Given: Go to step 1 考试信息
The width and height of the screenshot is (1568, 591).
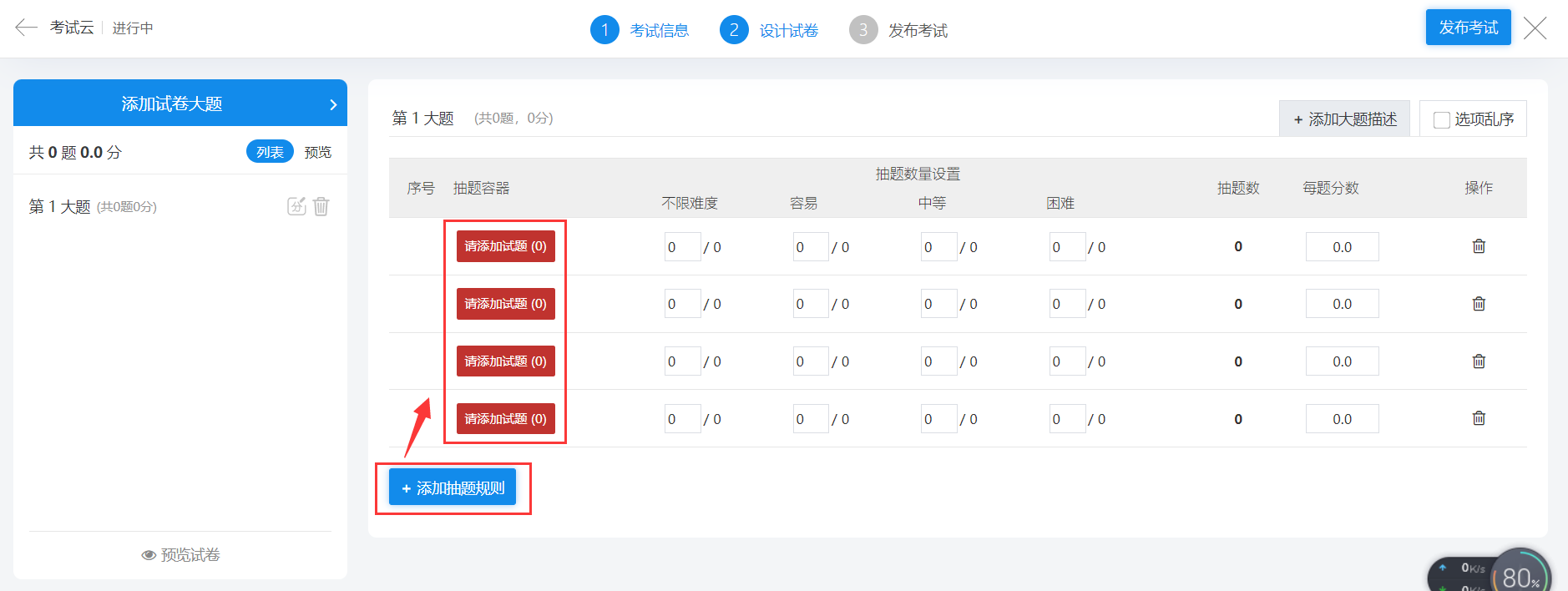Looking at the screenshot, I should [x=640, y=30].
